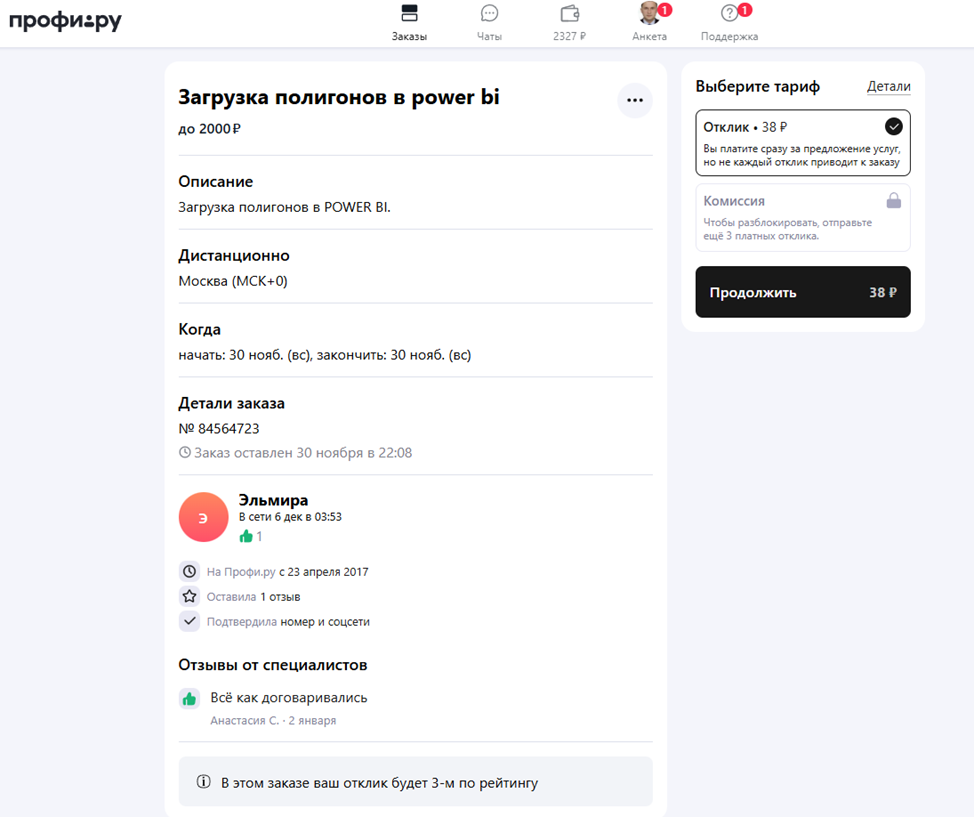Click the lock icon on Комиссия
Viewport: 974px width, 817px height.
pos(893,200)
